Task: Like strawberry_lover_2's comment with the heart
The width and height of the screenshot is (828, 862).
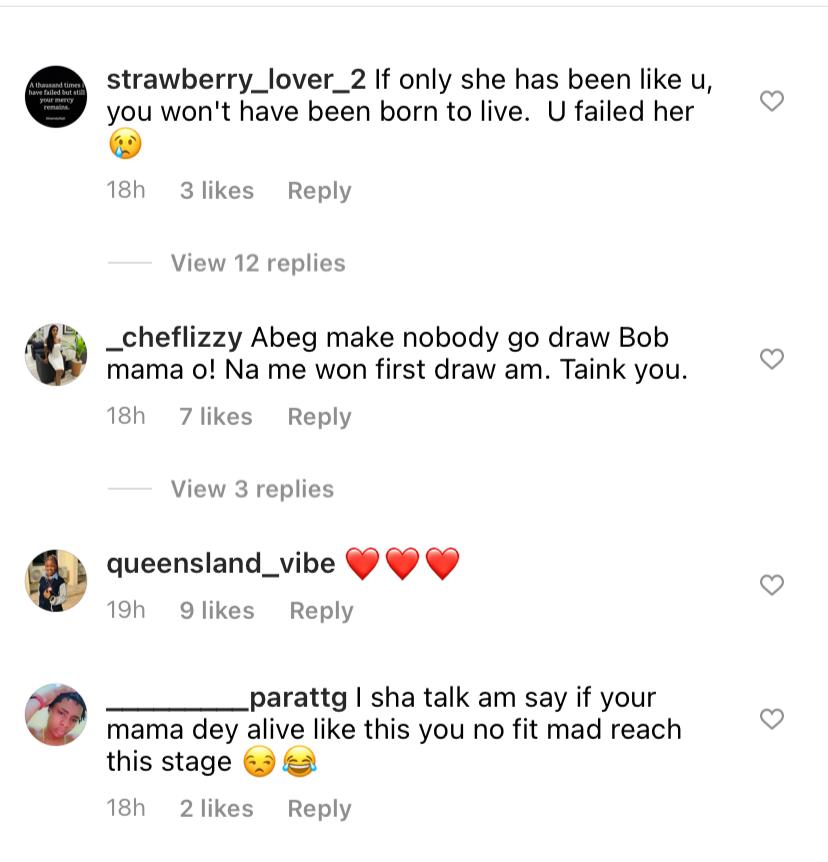Action: tap(772, 101)
